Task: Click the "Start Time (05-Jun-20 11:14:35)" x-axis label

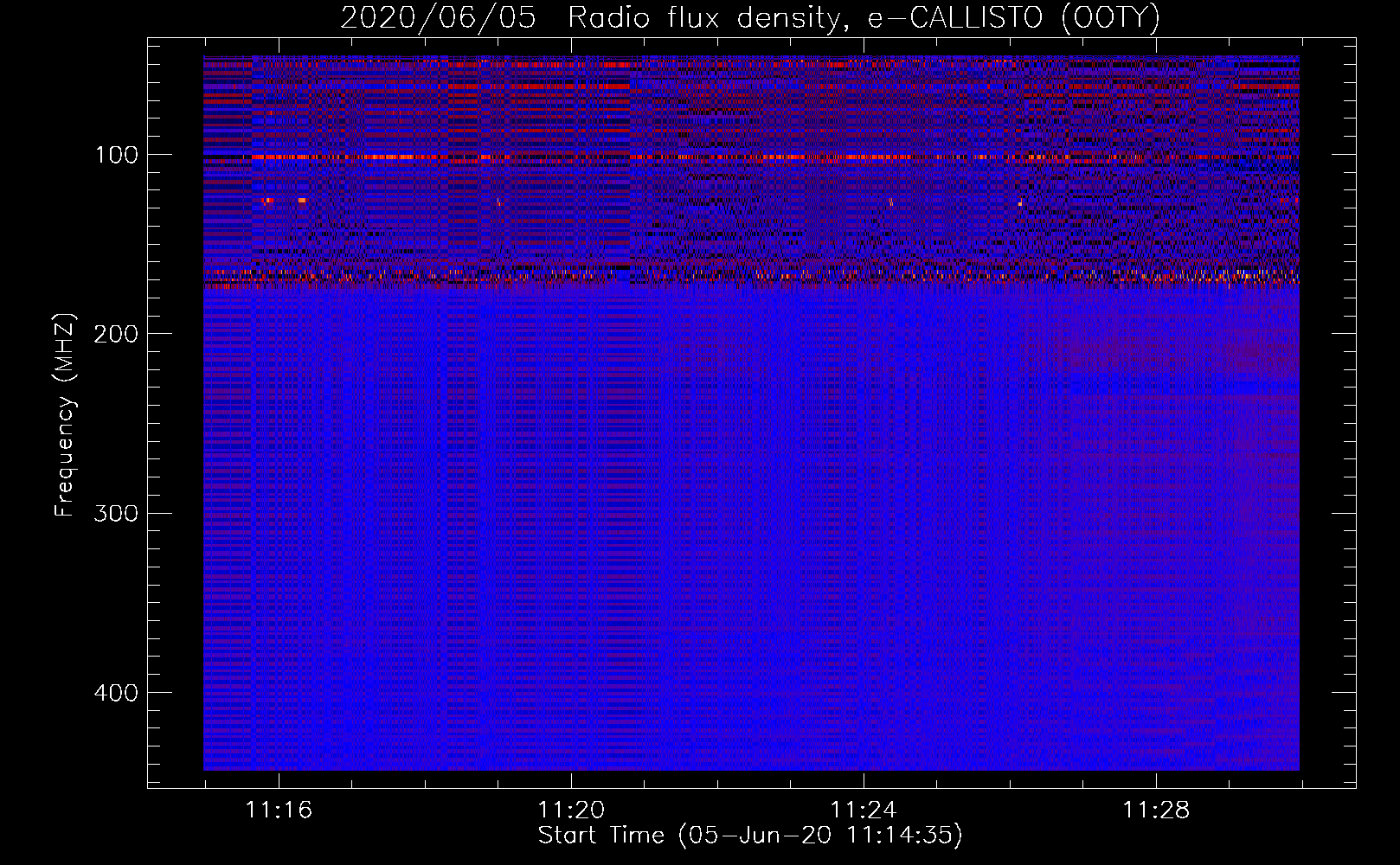Action: [750, 836]
